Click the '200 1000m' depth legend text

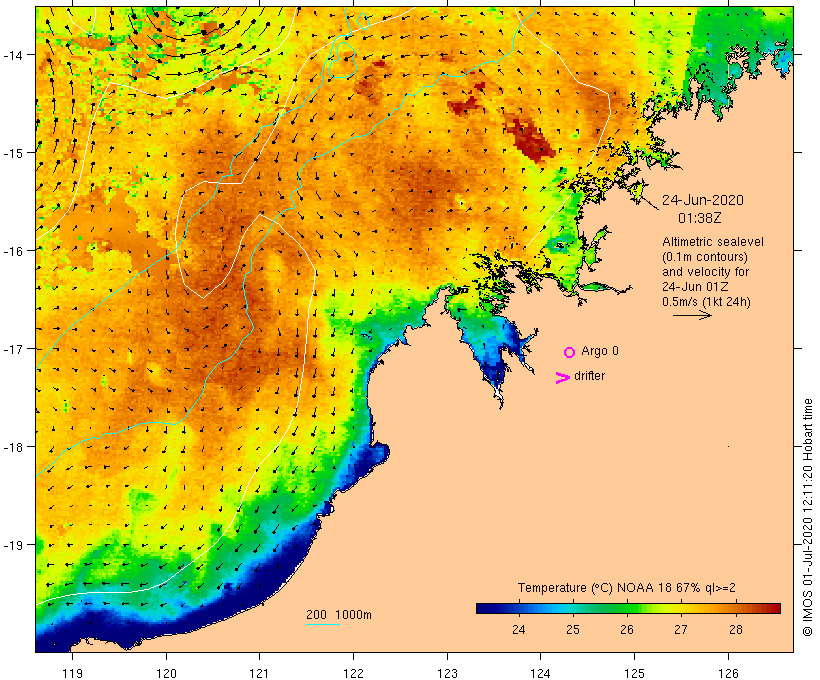click(339, 615)
